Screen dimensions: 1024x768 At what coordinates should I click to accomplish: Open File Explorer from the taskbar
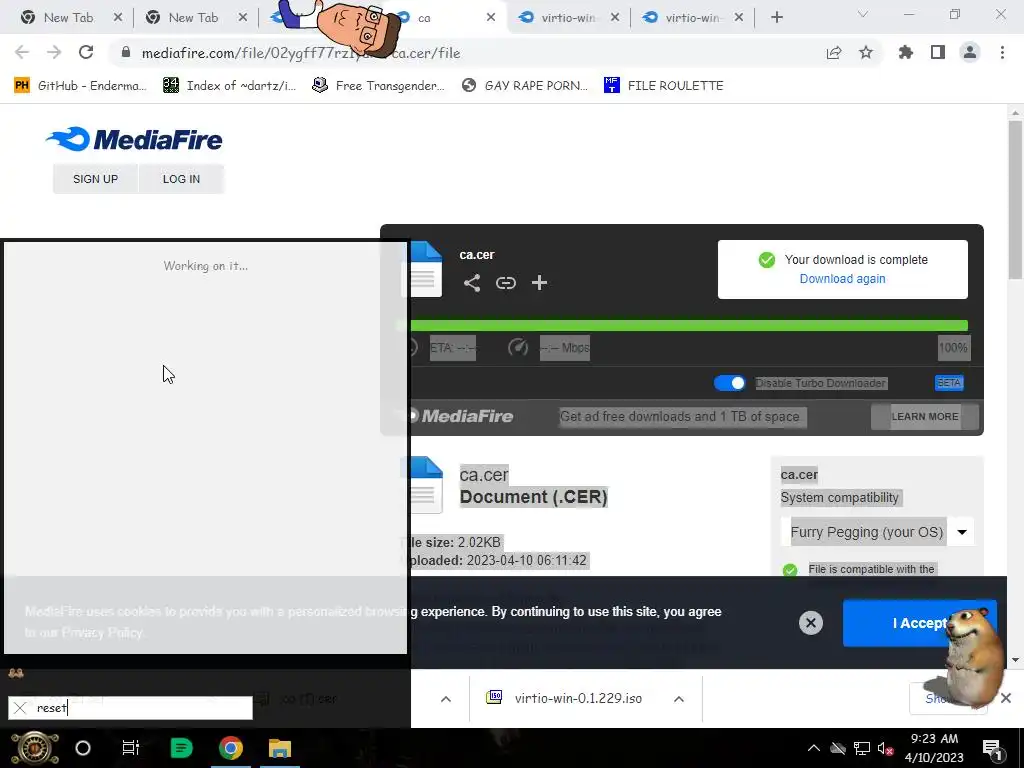click(x=280, y=748)
